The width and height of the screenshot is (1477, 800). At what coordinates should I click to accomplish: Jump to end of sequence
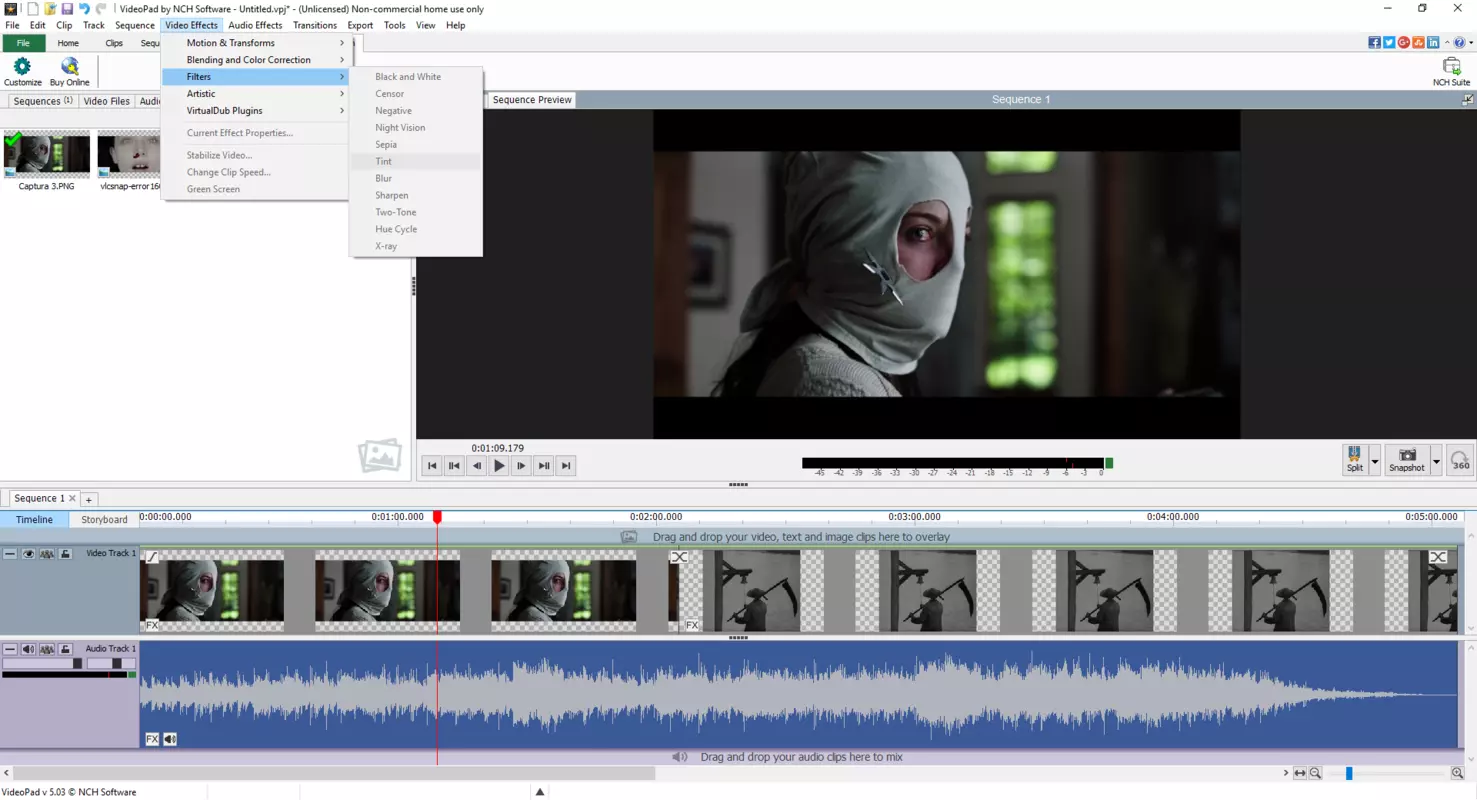coord(566,465)
